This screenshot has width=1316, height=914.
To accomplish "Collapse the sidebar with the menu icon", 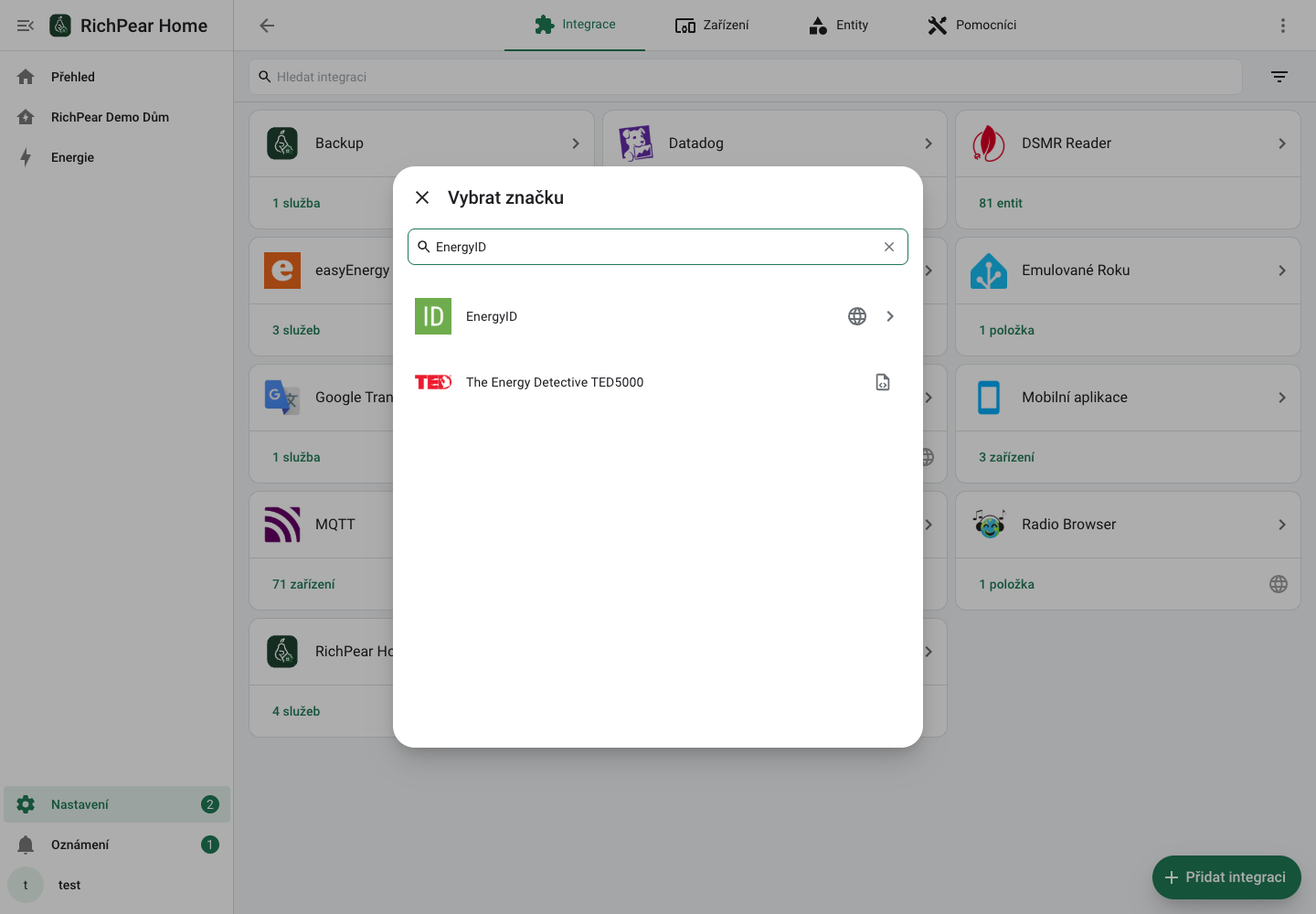I will tap(26, 26).
